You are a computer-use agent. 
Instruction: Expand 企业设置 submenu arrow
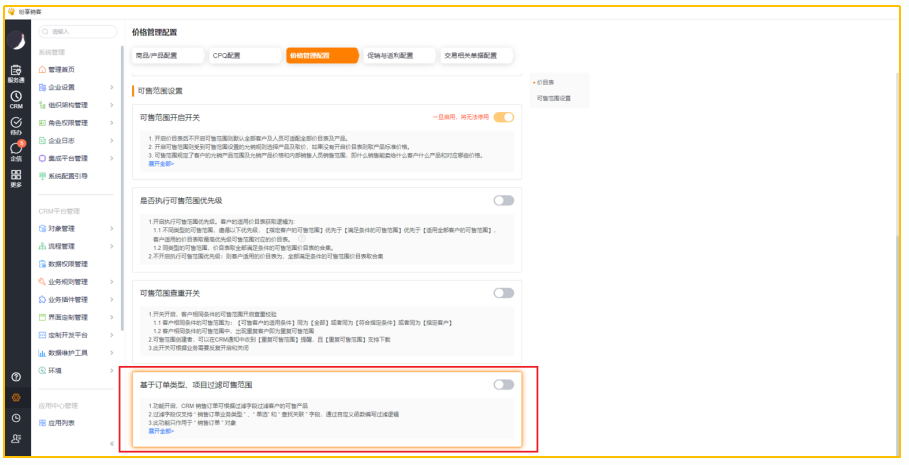tap(111, 88)
